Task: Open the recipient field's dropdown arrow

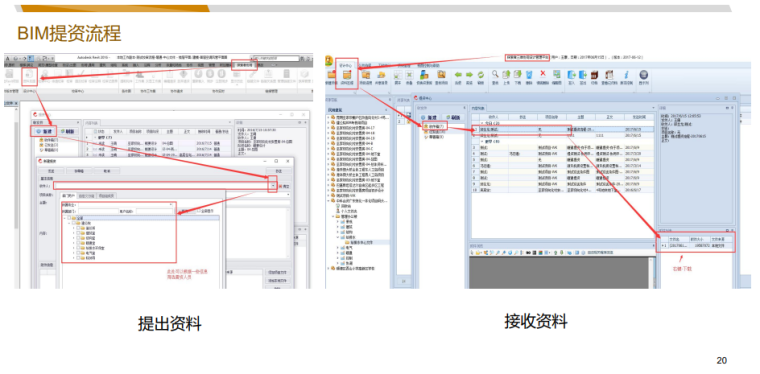Action: [273, 186]
